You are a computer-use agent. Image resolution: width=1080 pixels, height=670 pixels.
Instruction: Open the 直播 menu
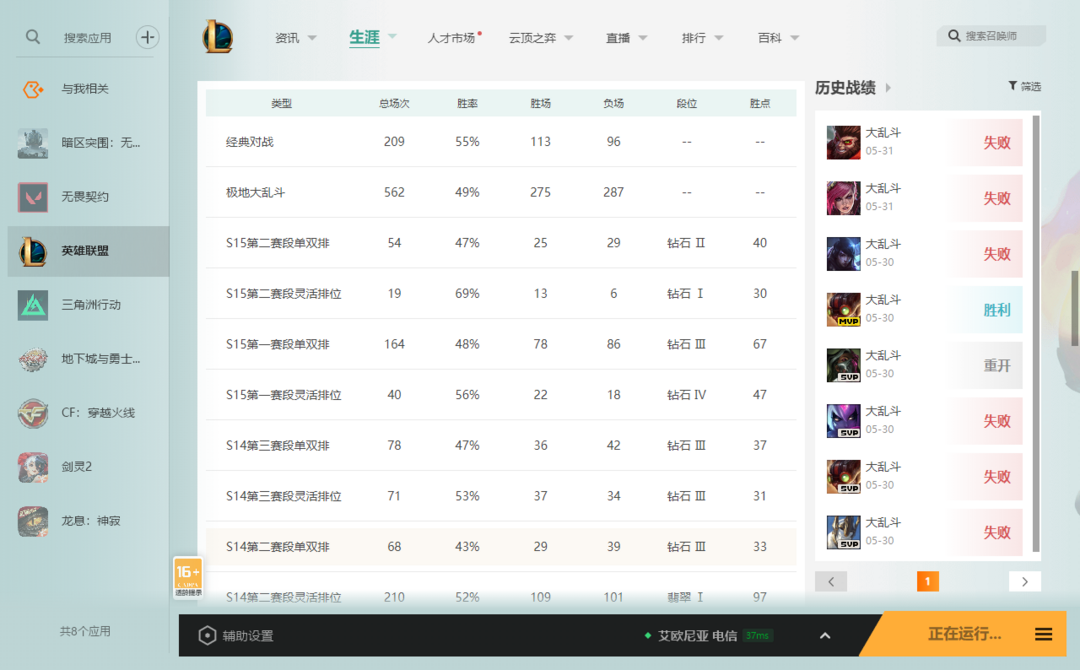[618, 38]
